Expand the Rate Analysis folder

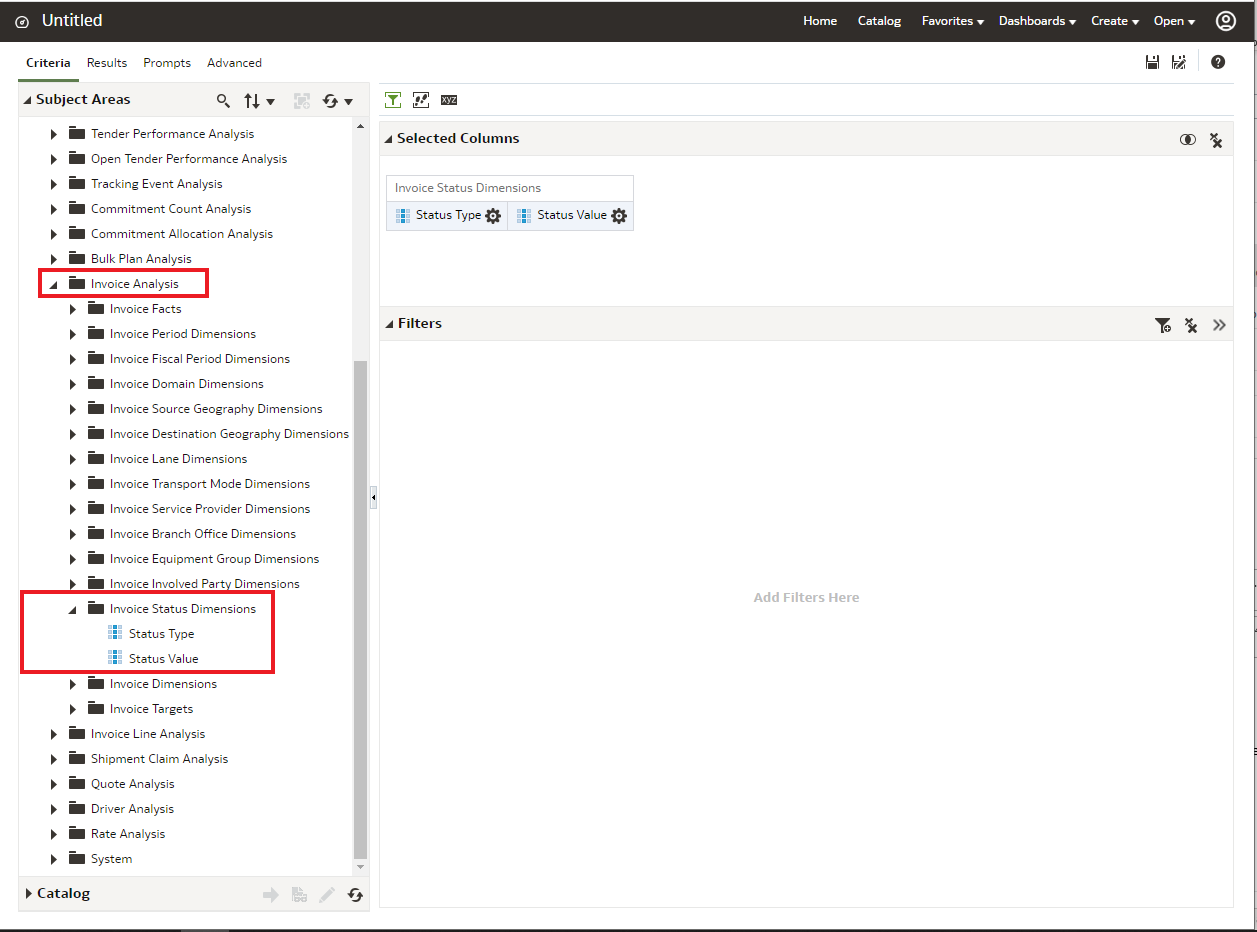tap(54, 834)
